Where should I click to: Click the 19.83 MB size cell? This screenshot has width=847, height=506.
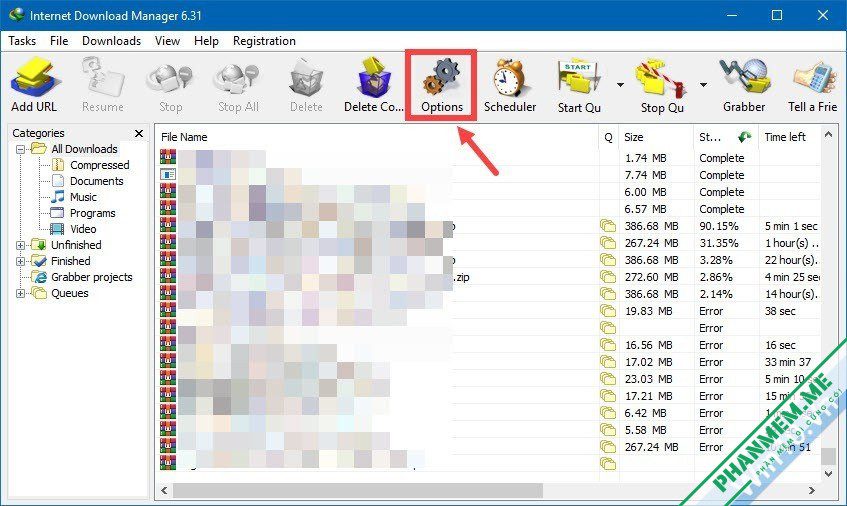tap(648, 311)
